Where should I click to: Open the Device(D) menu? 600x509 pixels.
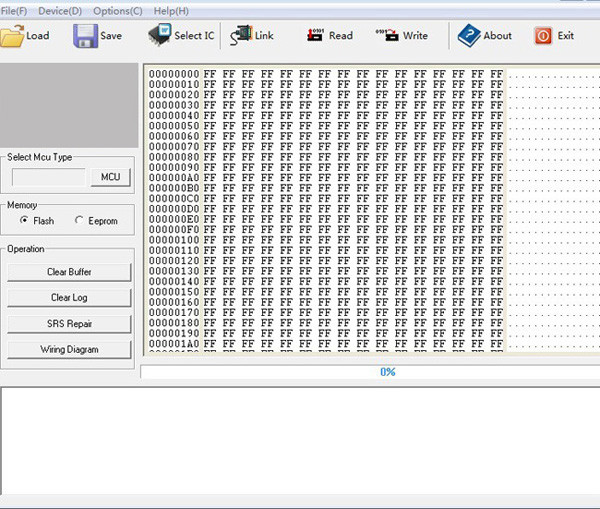[60, 11]
